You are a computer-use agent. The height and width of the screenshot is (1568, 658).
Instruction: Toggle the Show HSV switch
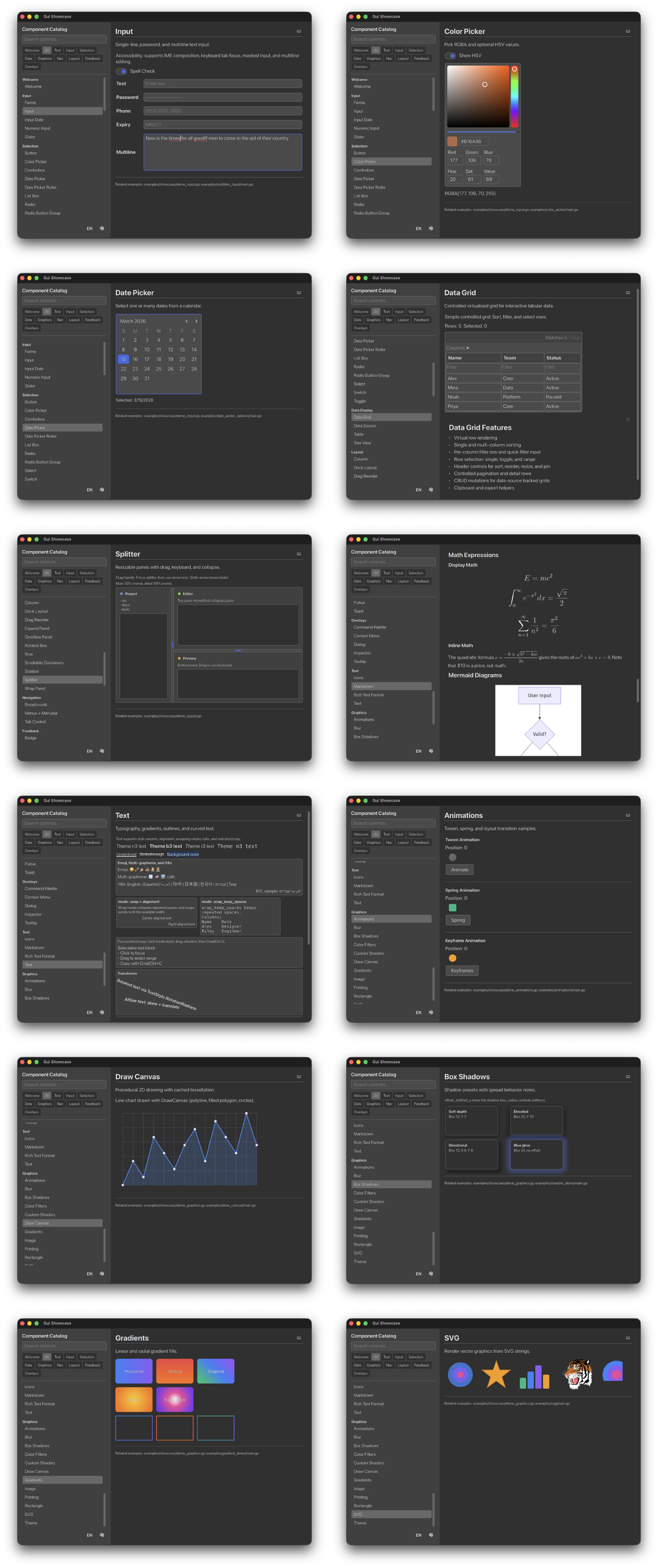[451, 55]
